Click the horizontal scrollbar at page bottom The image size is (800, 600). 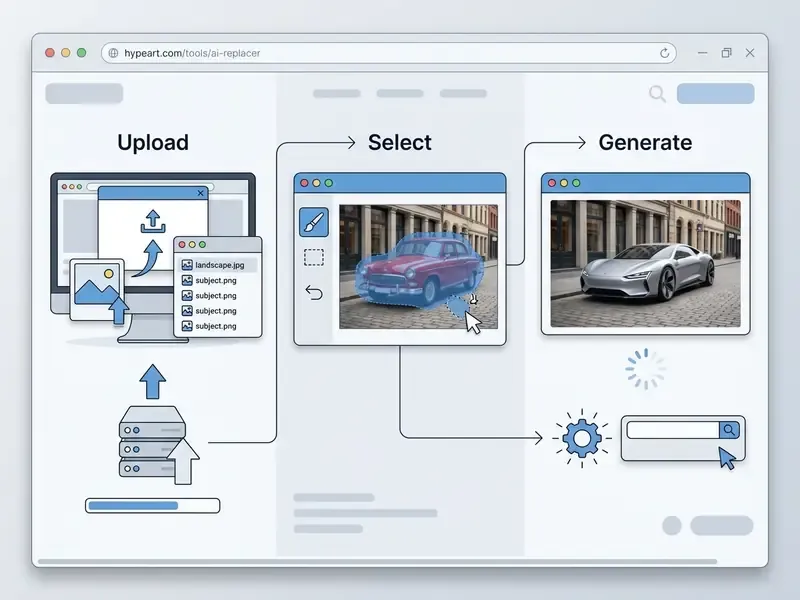(x=378, y=562)
